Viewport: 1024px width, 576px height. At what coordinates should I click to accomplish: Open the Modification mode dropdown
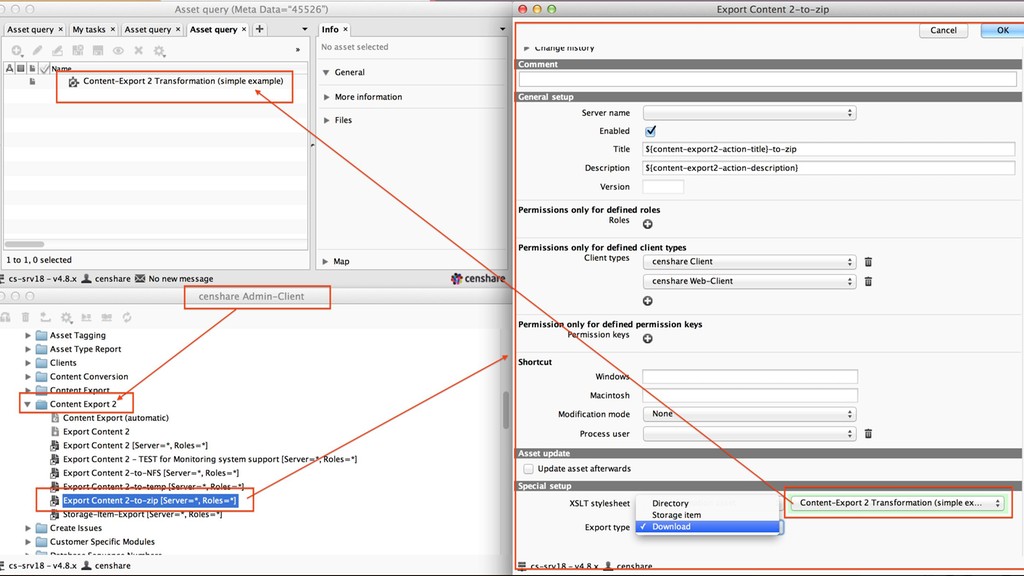click(749, 413)
